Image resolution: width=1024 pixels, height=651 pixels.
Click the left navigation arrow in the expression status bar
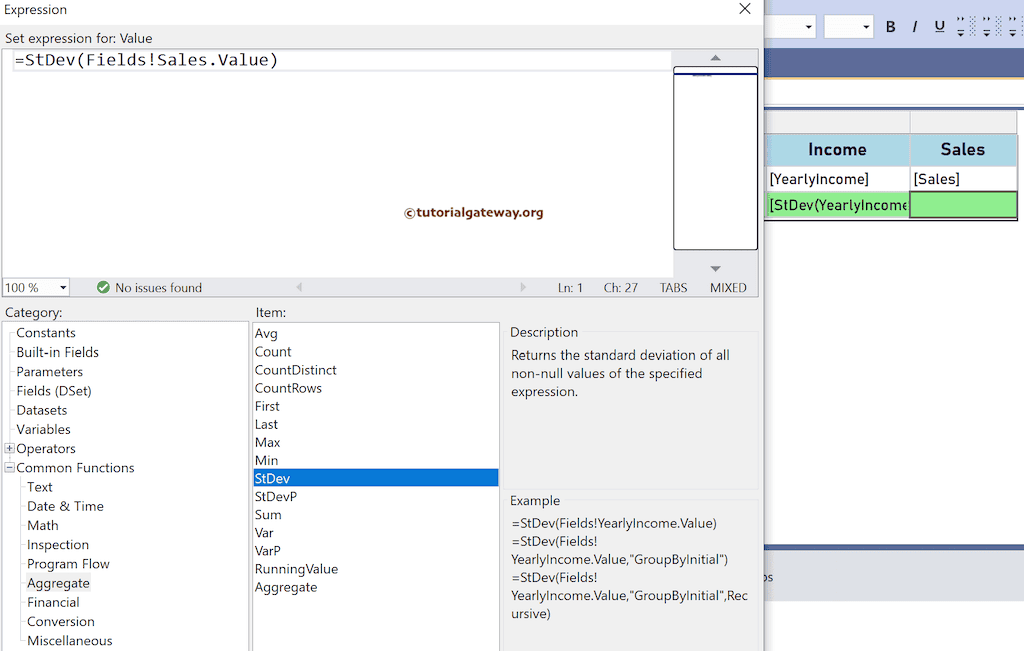click(300, 287)
